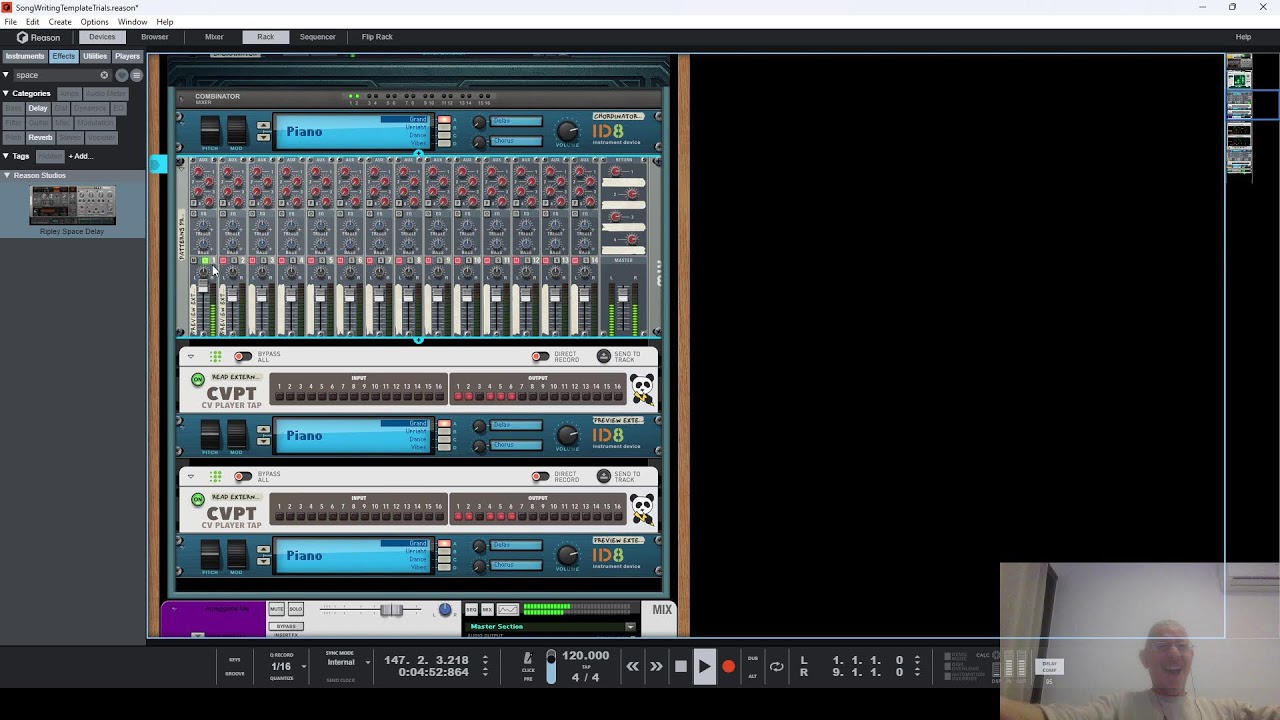
Task: Collapse the Categories section
Action: (6, 93)
